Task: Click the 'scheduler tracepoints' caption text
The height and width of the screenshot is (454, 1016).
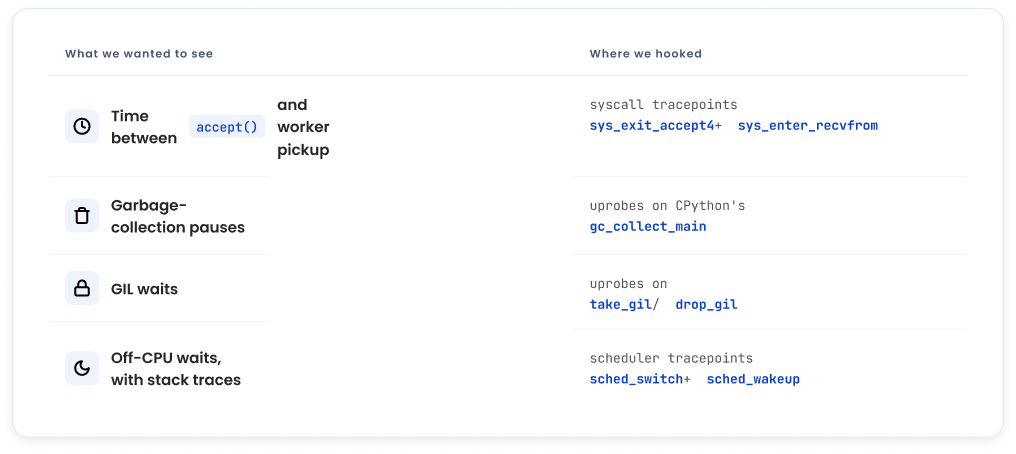Action: tap(671, 358)
